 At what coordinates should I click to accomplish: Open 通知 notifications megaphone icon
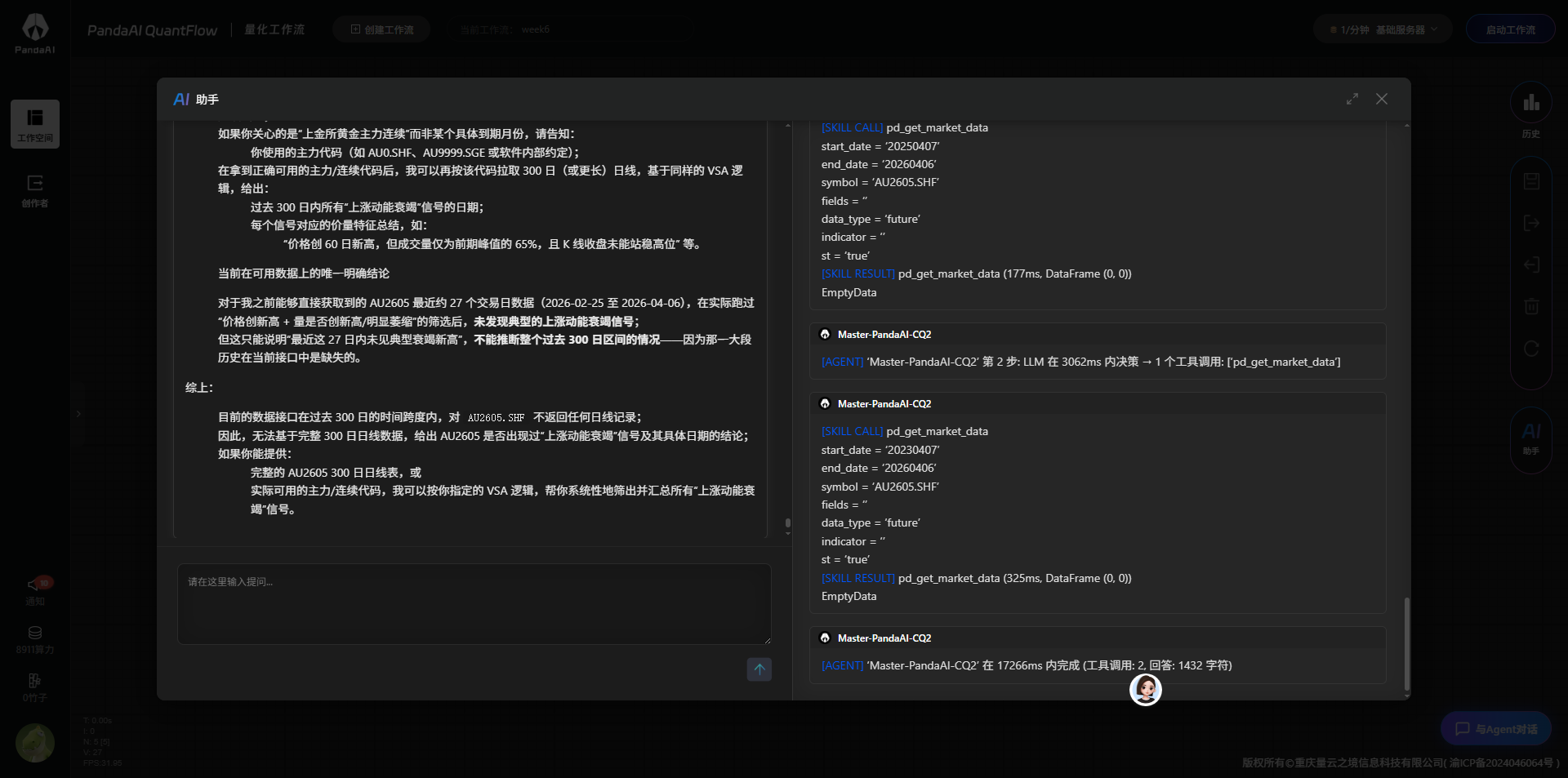35,585
